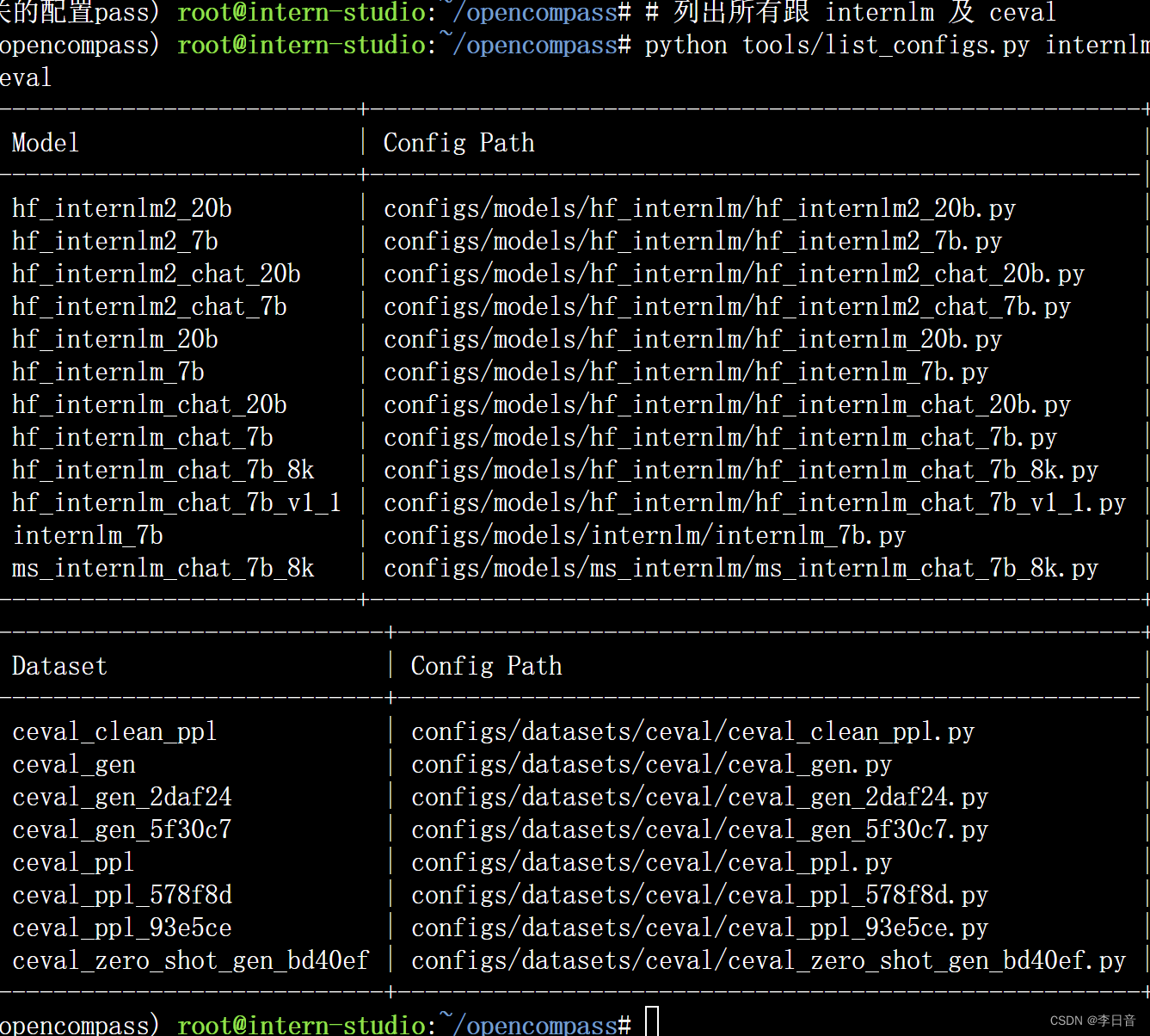Screen dimensions: 1150x1036
Task: Click path ending ms_internlm_chat_7b_8k.py
Action: (741, 569)
